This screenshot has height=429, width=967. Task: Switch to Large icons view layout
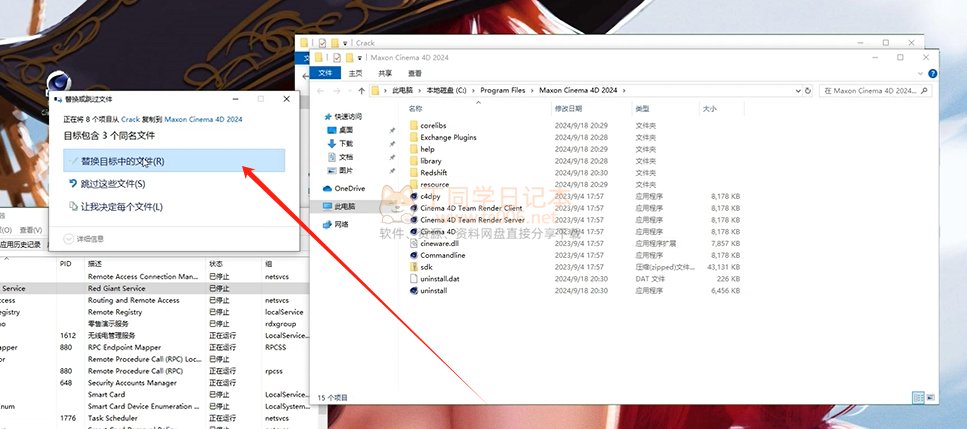click(930, 398)
